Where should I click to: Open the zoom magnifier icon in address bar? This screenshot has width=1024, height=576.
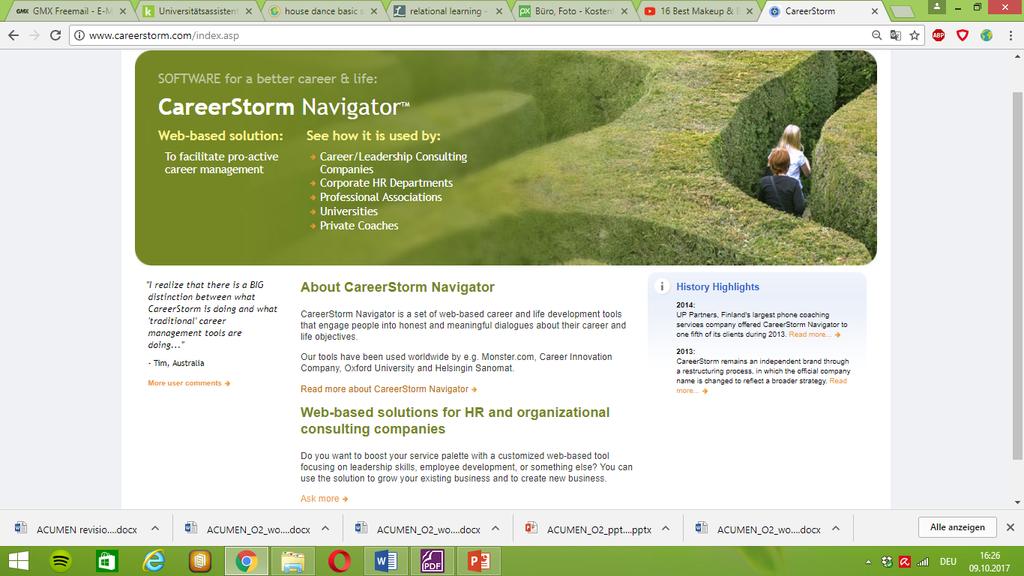[876, 35]
